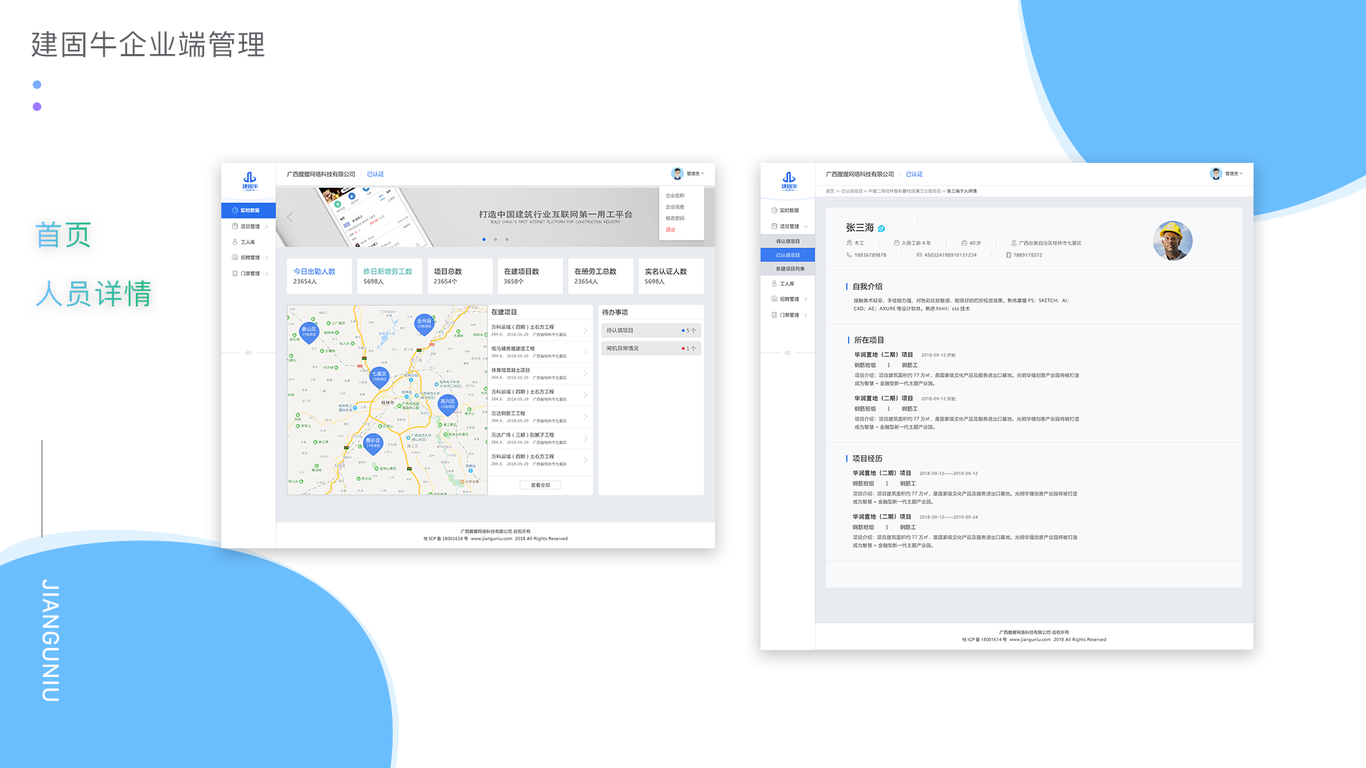Image resolution: width=1366 pixels, height=768 pixels.
Task: Expand the 招聘管理 arrow in the homepage sidebar
Action: pyautogui.click(x=266, y=258)
